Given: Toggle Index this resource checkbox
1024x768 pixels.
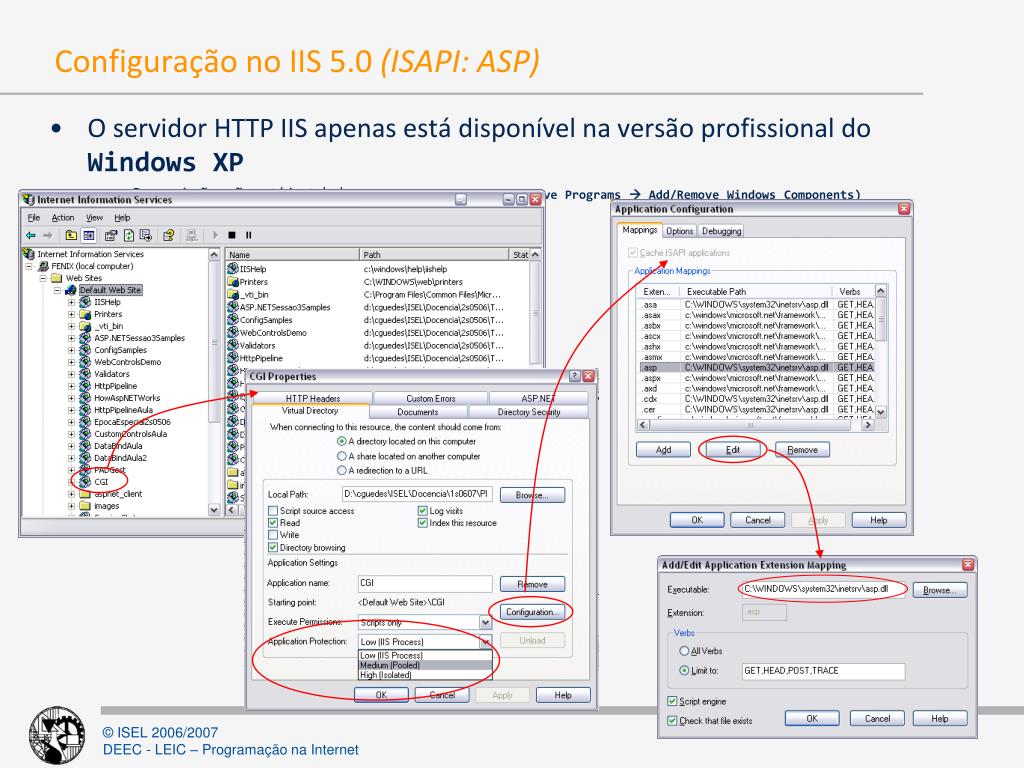Looking at the screenshot, I should (x=423, y=523).
